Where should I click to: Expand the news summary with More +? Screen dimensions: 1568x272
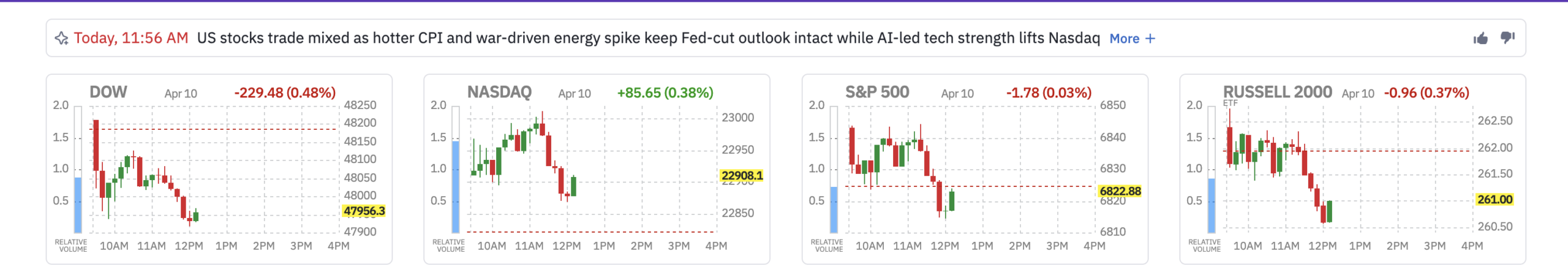tap(1132, 39)
